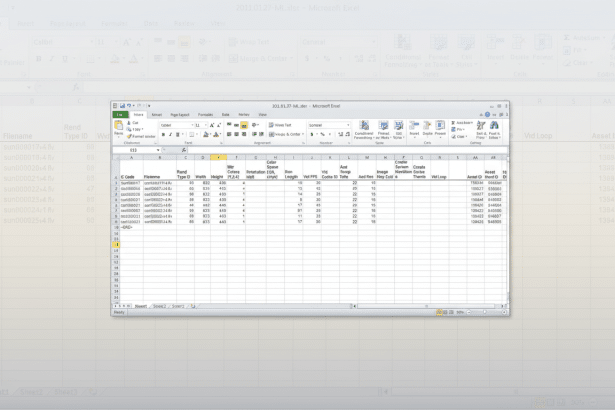Open the number format dropdown in front window
Viewport: 615px width, 410px height.
[348, 125]
